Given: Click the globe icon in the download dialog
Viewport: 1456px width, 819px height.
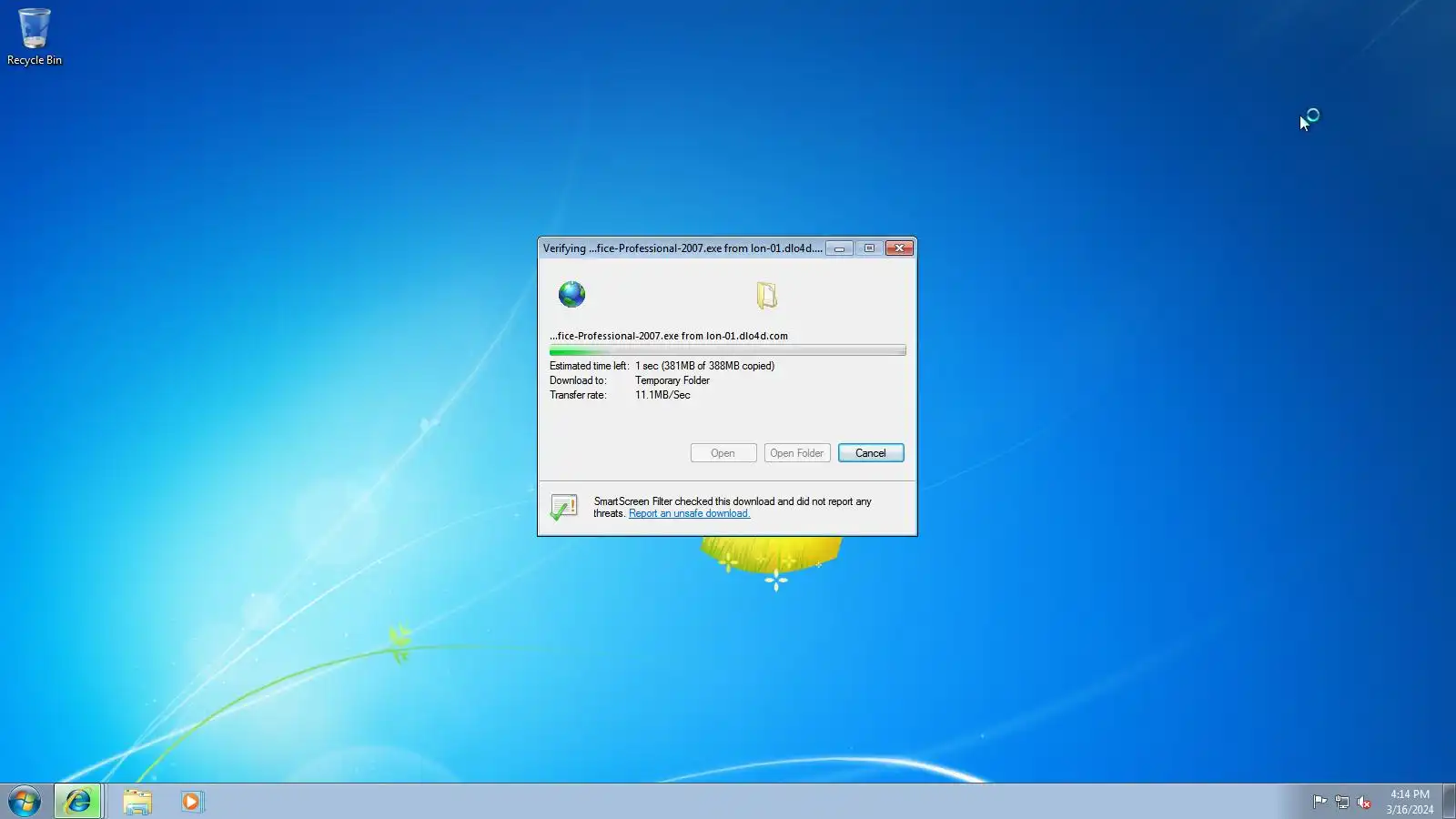Looking at the screenshot, I should click(571, 294).
